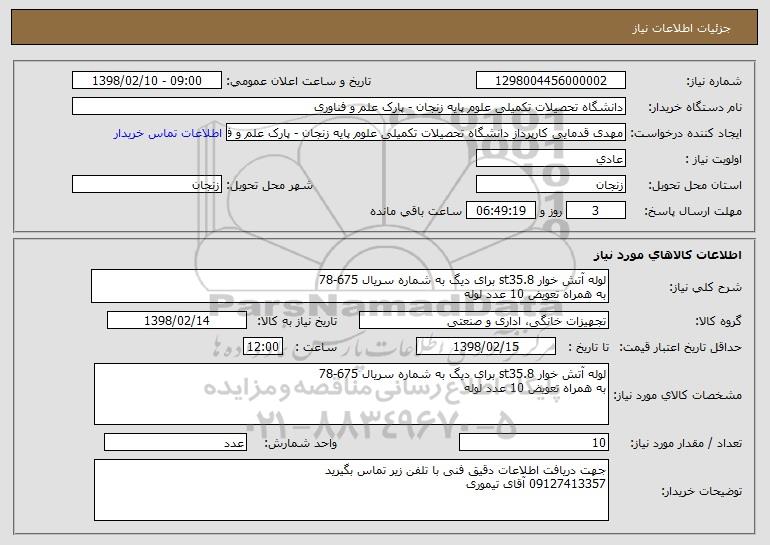The image size is (770, 545).
Task: Click the quantity field showing 10
Action: (534, 443)
